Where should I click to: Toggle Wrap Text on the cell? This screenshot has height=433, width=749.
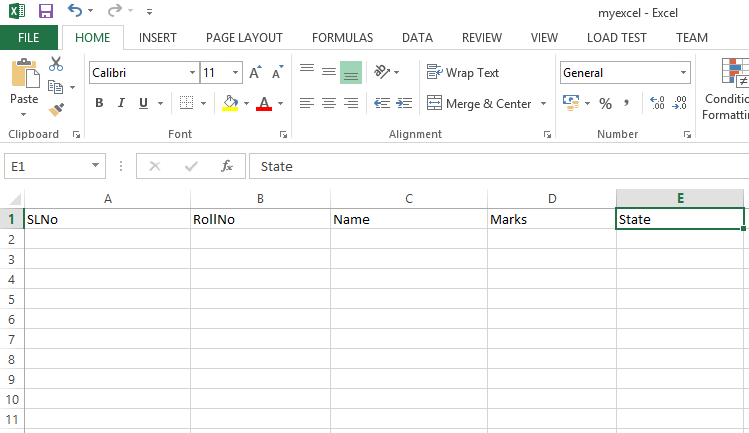tap(463, 73)
